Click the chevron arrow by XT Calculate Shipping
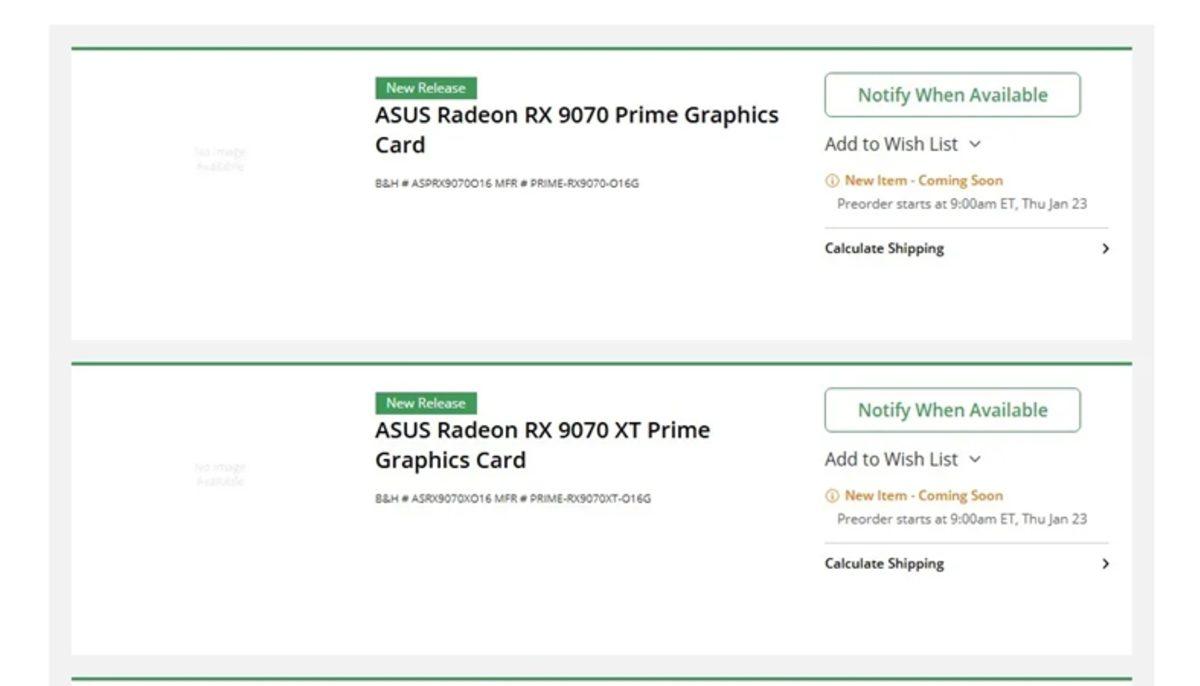 point(1106,562)
